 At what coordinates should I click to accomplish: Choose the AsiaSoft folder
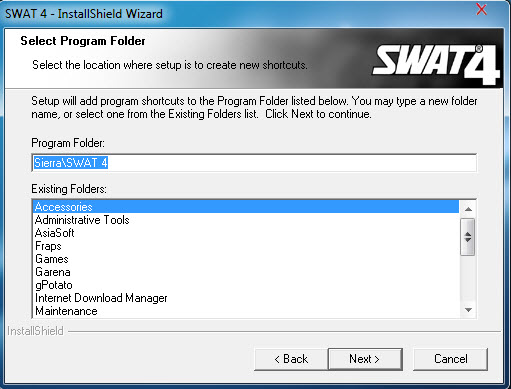[x=246, y=233]
